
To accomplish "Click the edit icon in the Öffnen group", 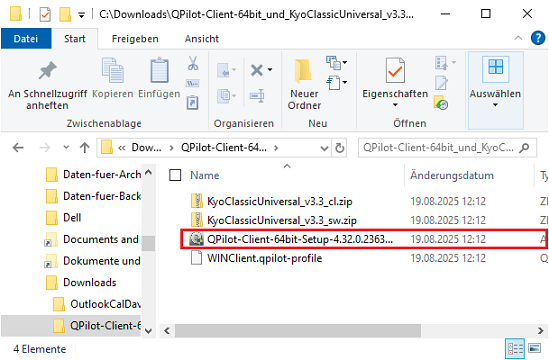I will click(441, 83).
